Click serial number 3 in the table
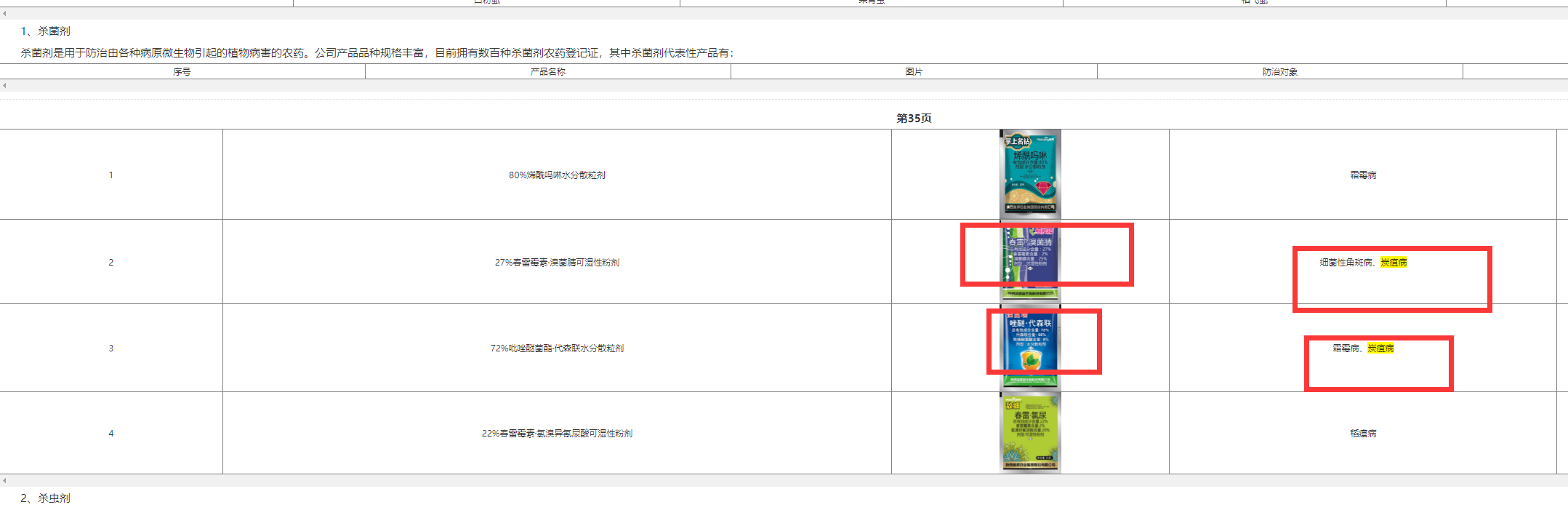This screenshot has width=1568, height=510. (111, 348)
